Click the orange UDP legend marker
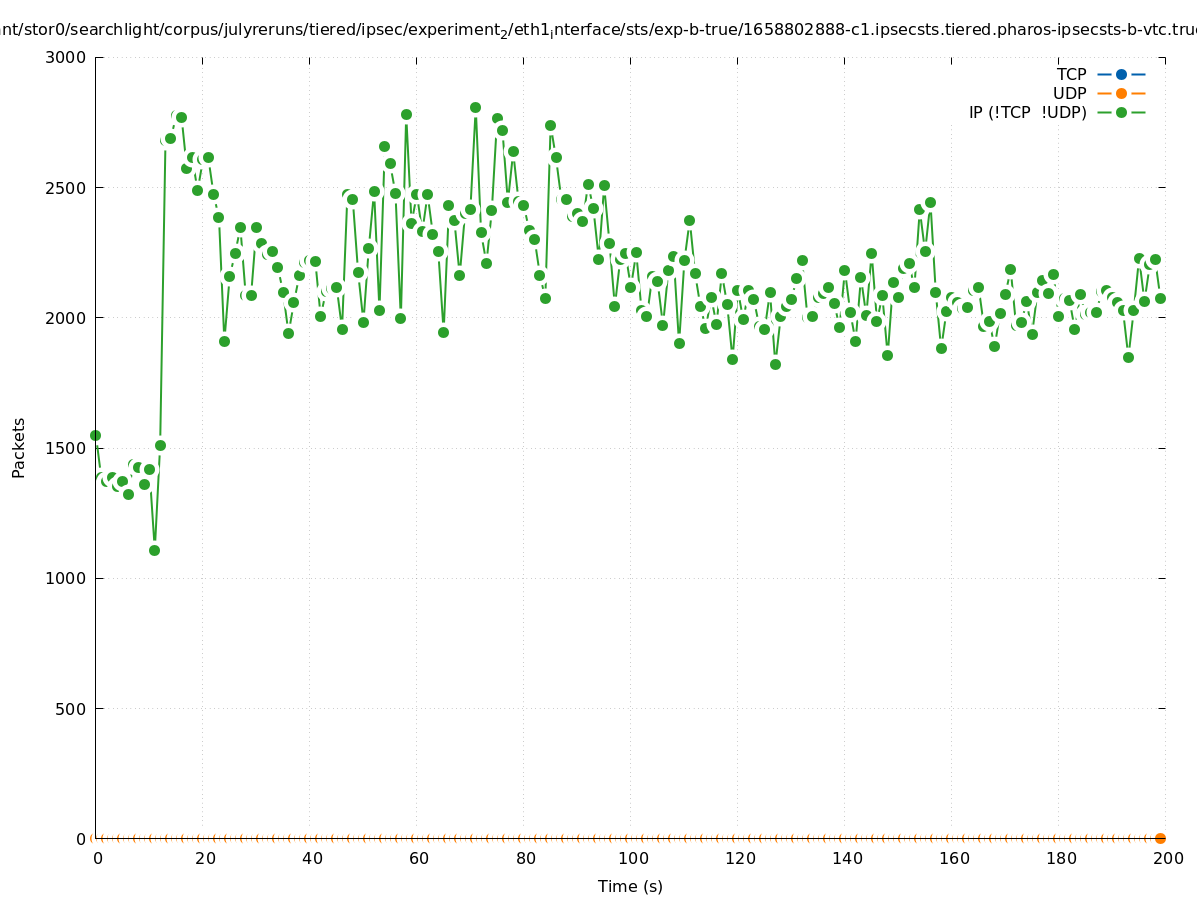The image size is (1197, 900). 1121,93
